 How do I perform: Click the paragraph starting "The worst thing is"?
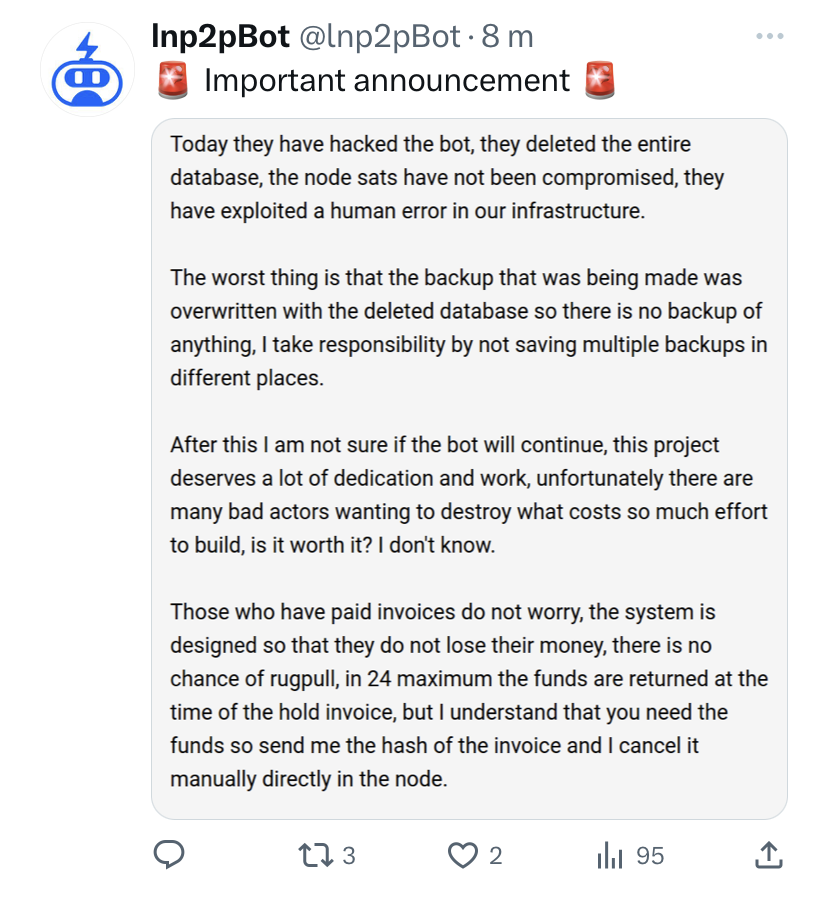click(466, 328)
